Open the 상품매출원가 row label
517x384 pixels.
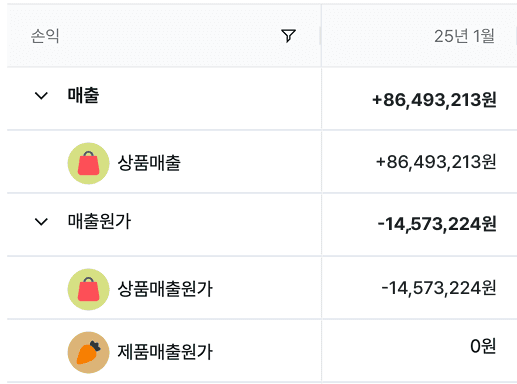165,289
